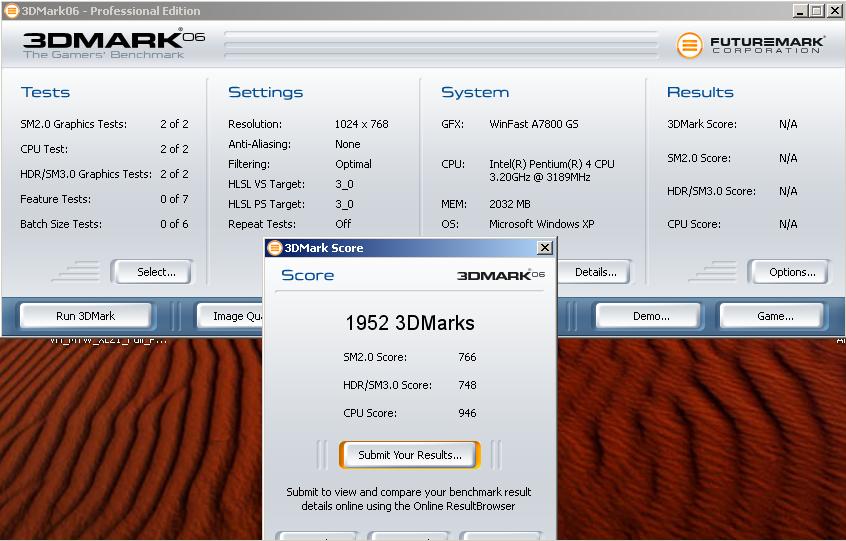Minimize the 3DMark06 window
The width and height of the screenshot is (846, 541).
(x=800, y=10)
